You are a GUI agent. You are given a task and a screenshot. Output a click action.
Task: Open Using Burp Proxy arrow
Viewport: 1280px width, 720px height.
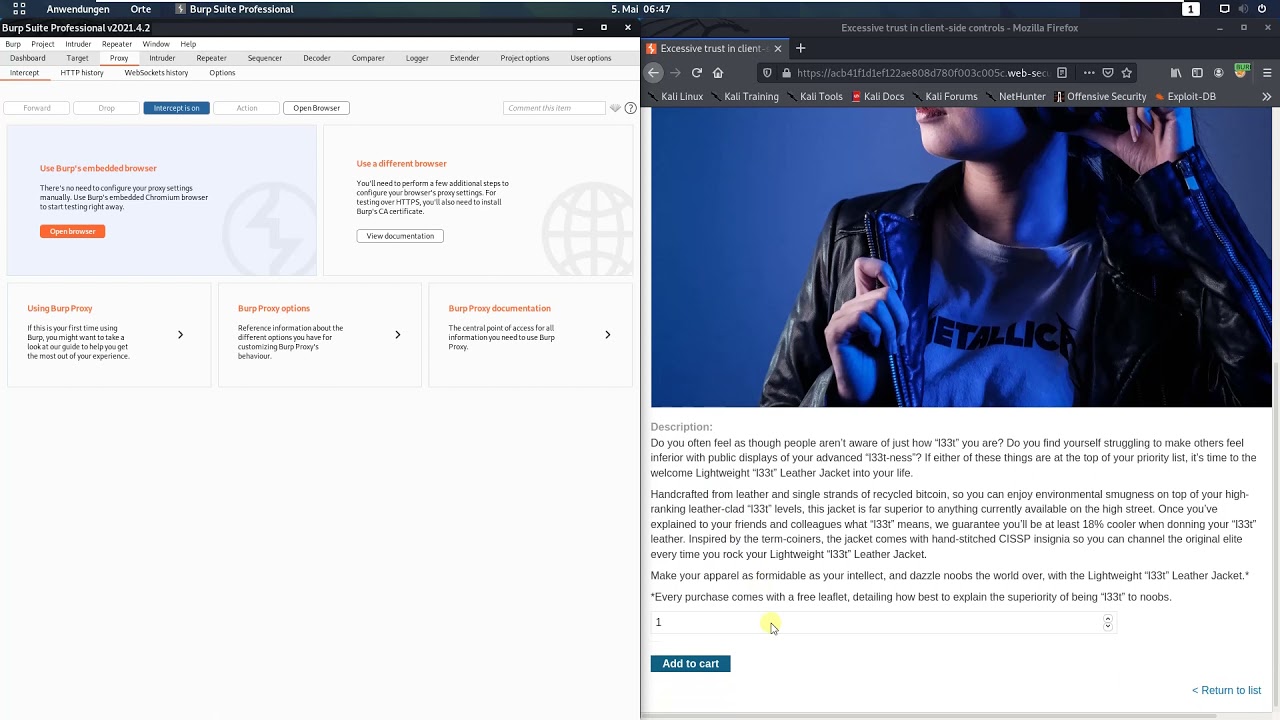coord(180,335)
